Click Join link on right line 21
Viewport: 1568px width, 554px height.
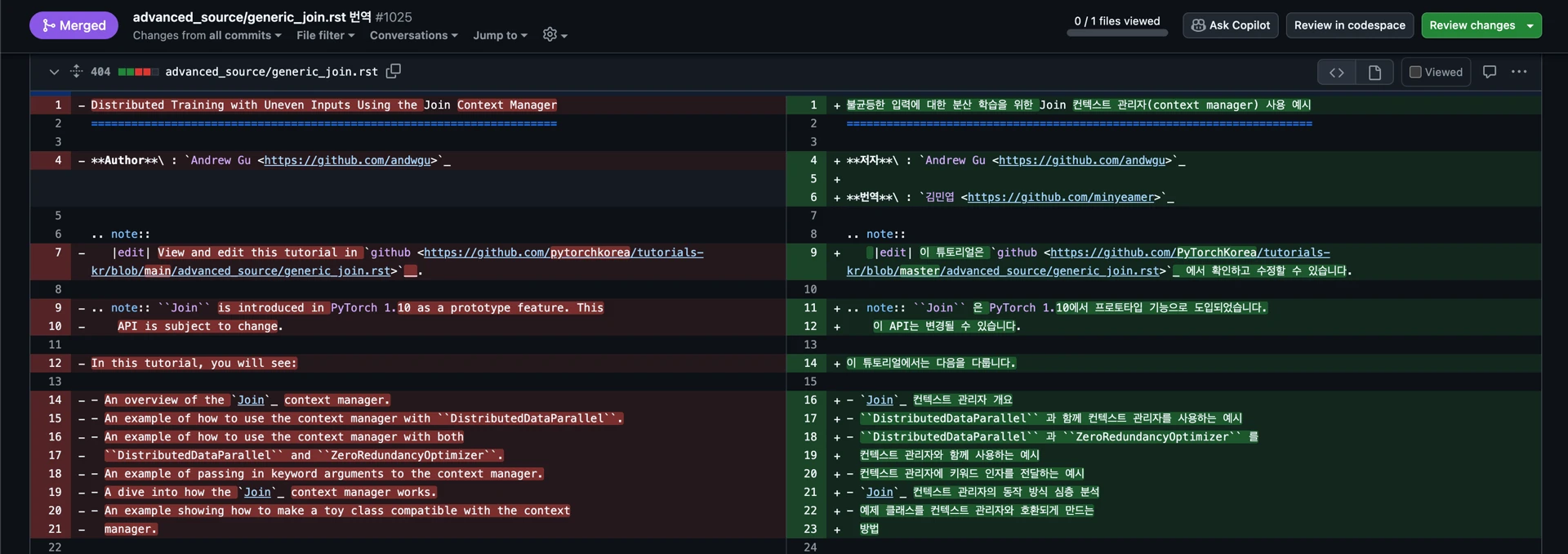(880, 493)
